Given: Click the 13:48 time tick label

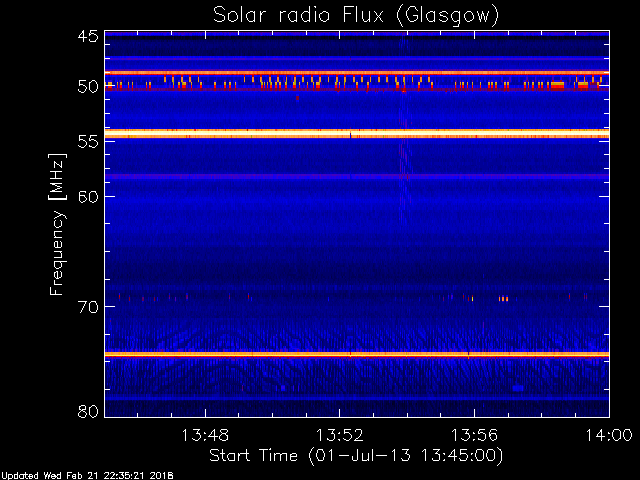Looking at the screenshot, I should click(x=205, y=435).
